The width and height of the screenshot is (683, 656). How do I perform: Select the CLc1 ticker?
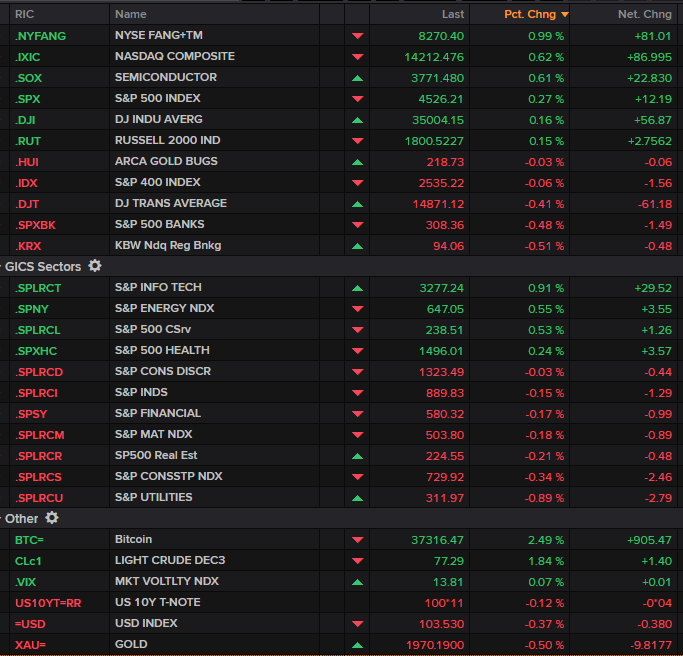28,561
